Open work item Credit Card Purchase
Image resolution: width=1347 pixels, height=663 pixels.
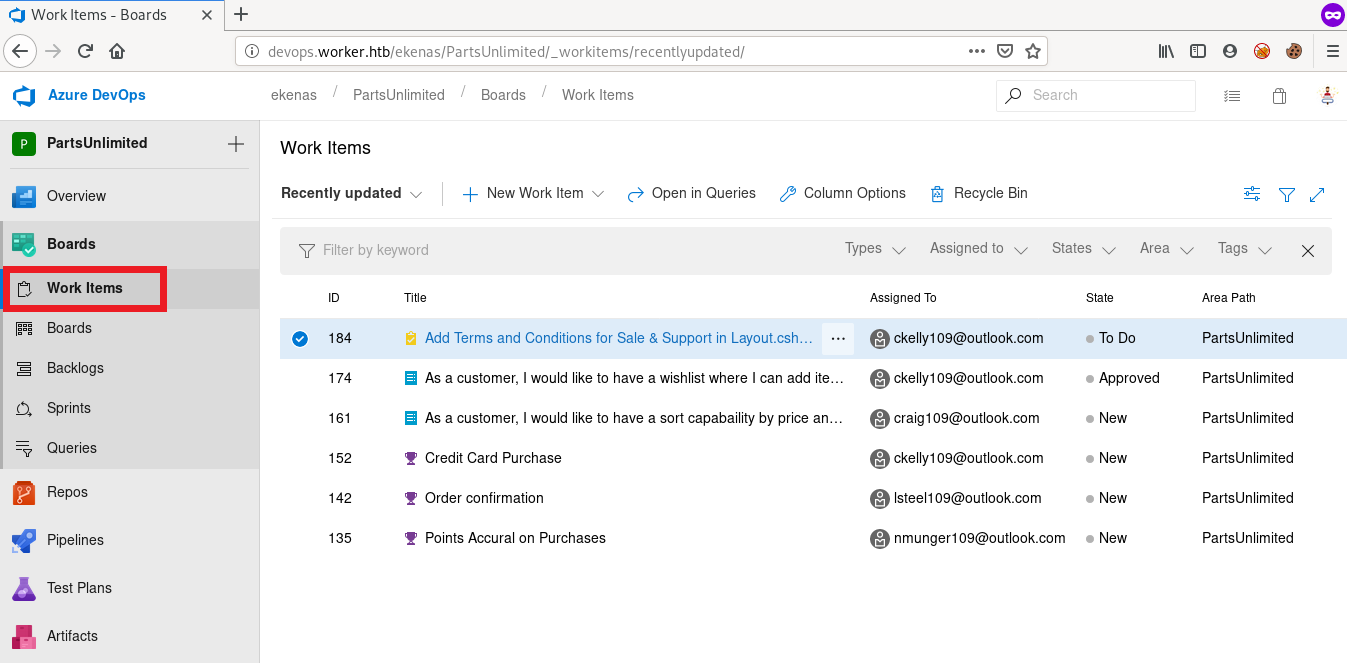(x=493, y=458)
